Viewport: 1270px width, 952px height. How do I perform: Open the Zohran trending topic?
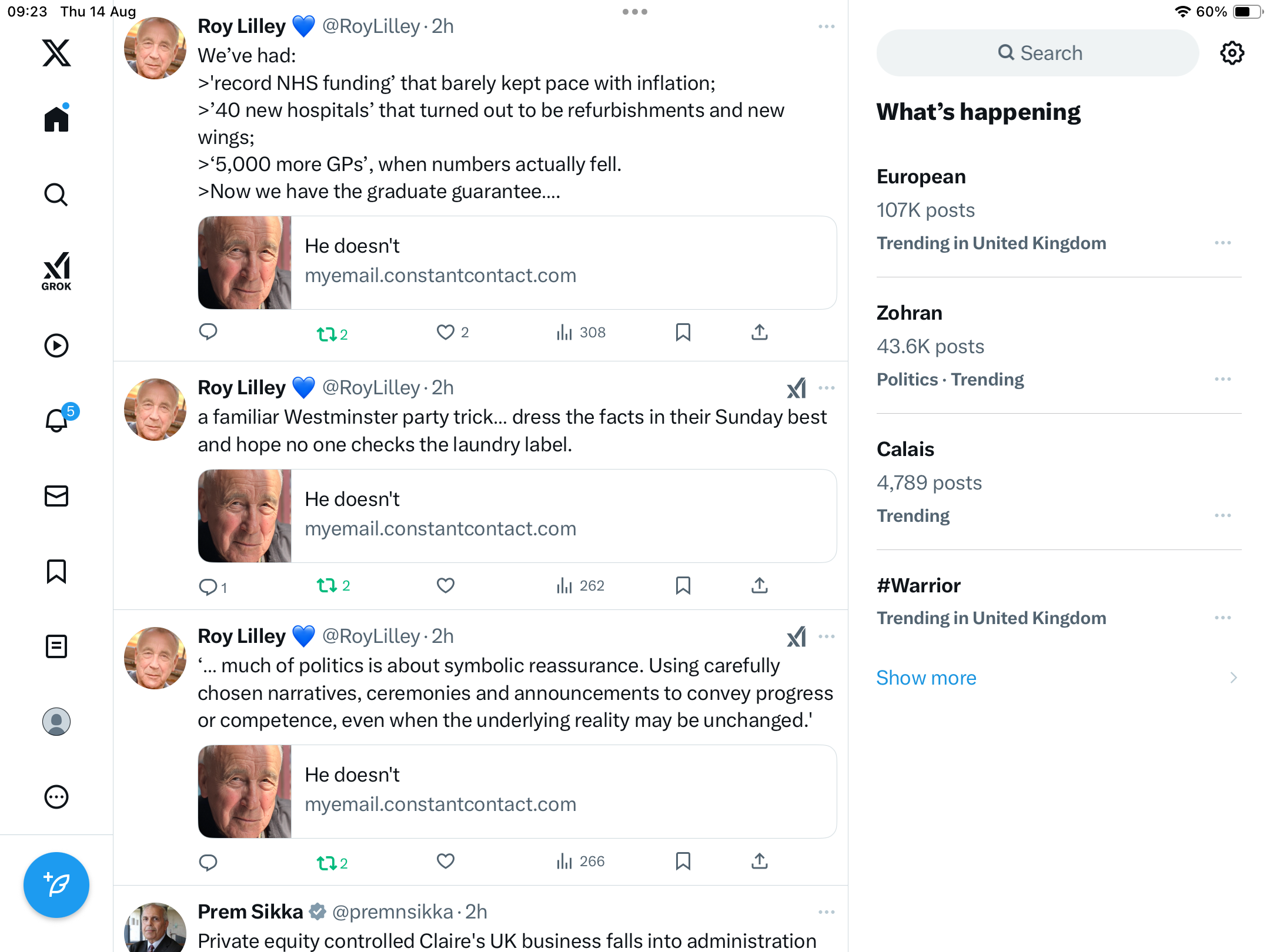909,313
